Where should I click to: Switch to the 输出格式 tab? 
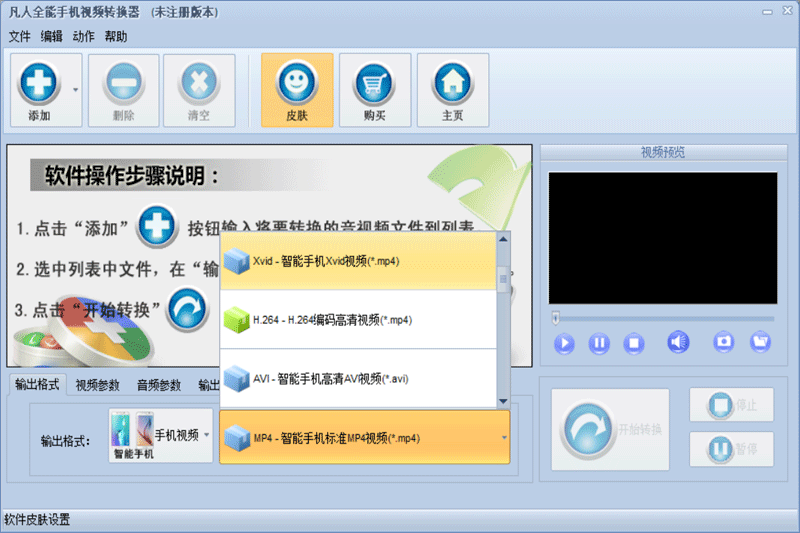pyautogui.click(x=37, y=385)
